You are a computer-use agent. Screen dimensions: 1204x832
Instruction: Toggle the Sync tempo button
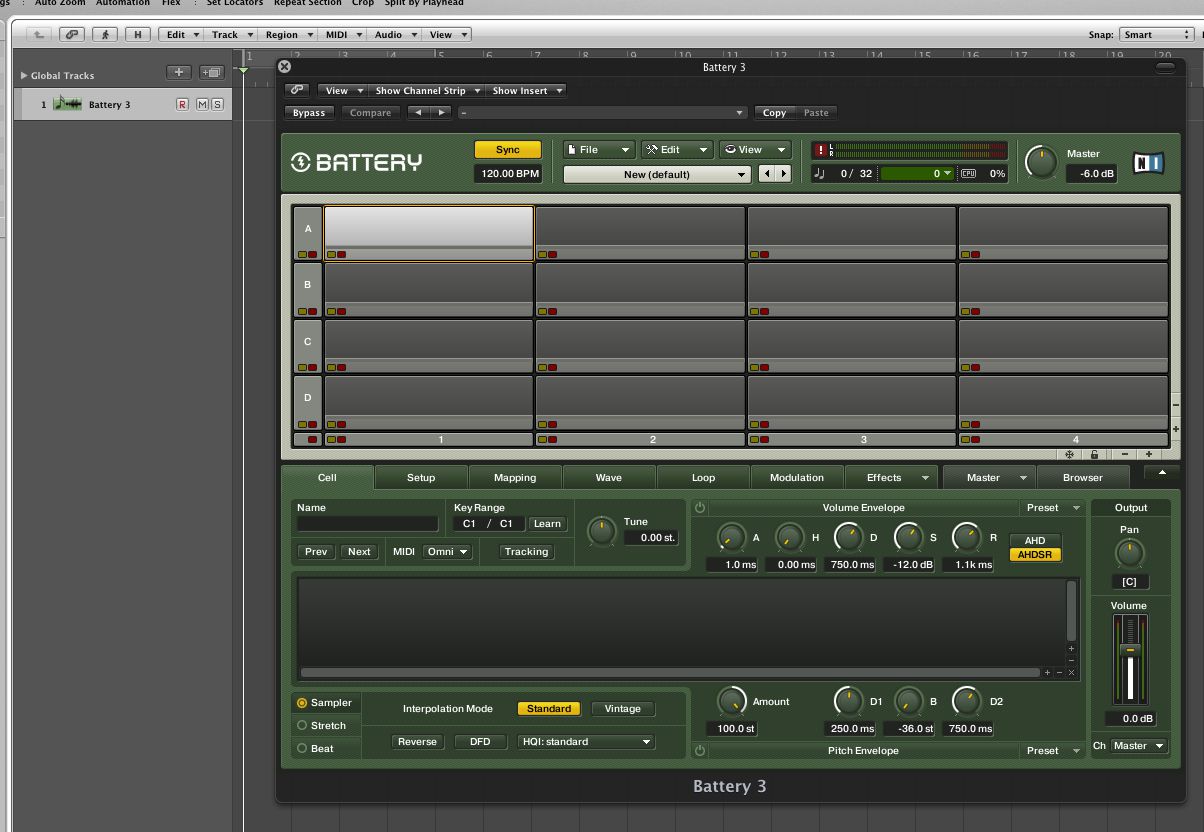[x=508, y=150]
